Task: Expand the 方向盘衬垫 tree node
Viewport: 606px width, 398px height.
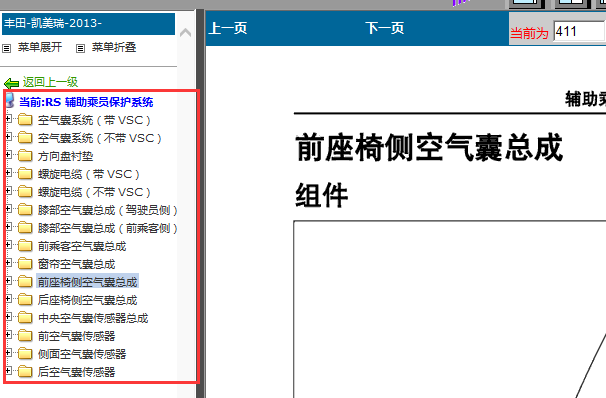Action: (x=8, y=155)
